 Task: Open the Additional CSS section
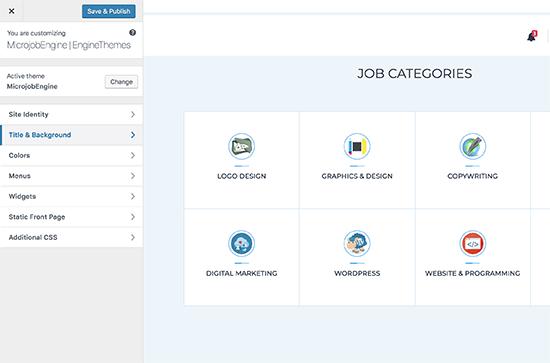tap(72, 237)
